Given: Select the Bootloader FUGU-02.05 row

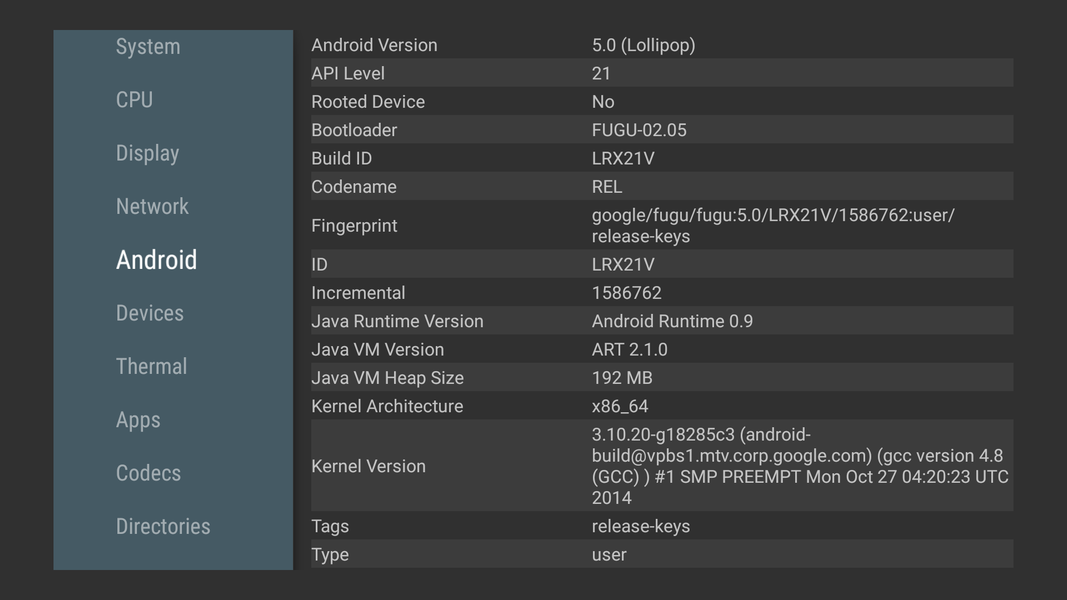Looking at the screenshot, I should pos(660,130).
